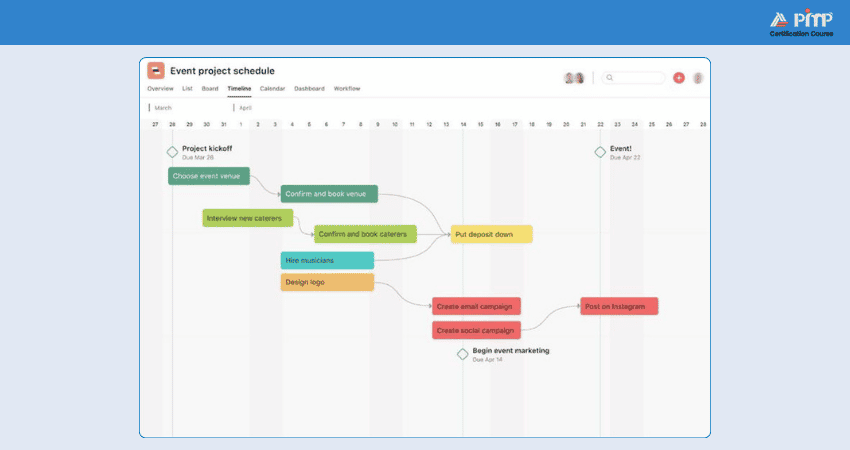Open the profile avatar at far right
This screenshot has width=850, height=450.
coord(698,78)
